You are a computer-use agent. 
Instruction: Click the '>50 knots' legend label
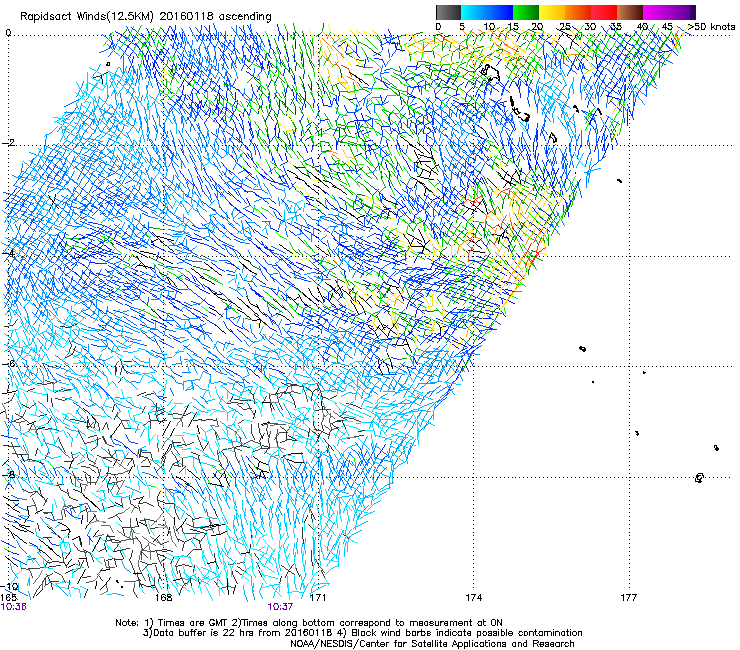point(711,26)
